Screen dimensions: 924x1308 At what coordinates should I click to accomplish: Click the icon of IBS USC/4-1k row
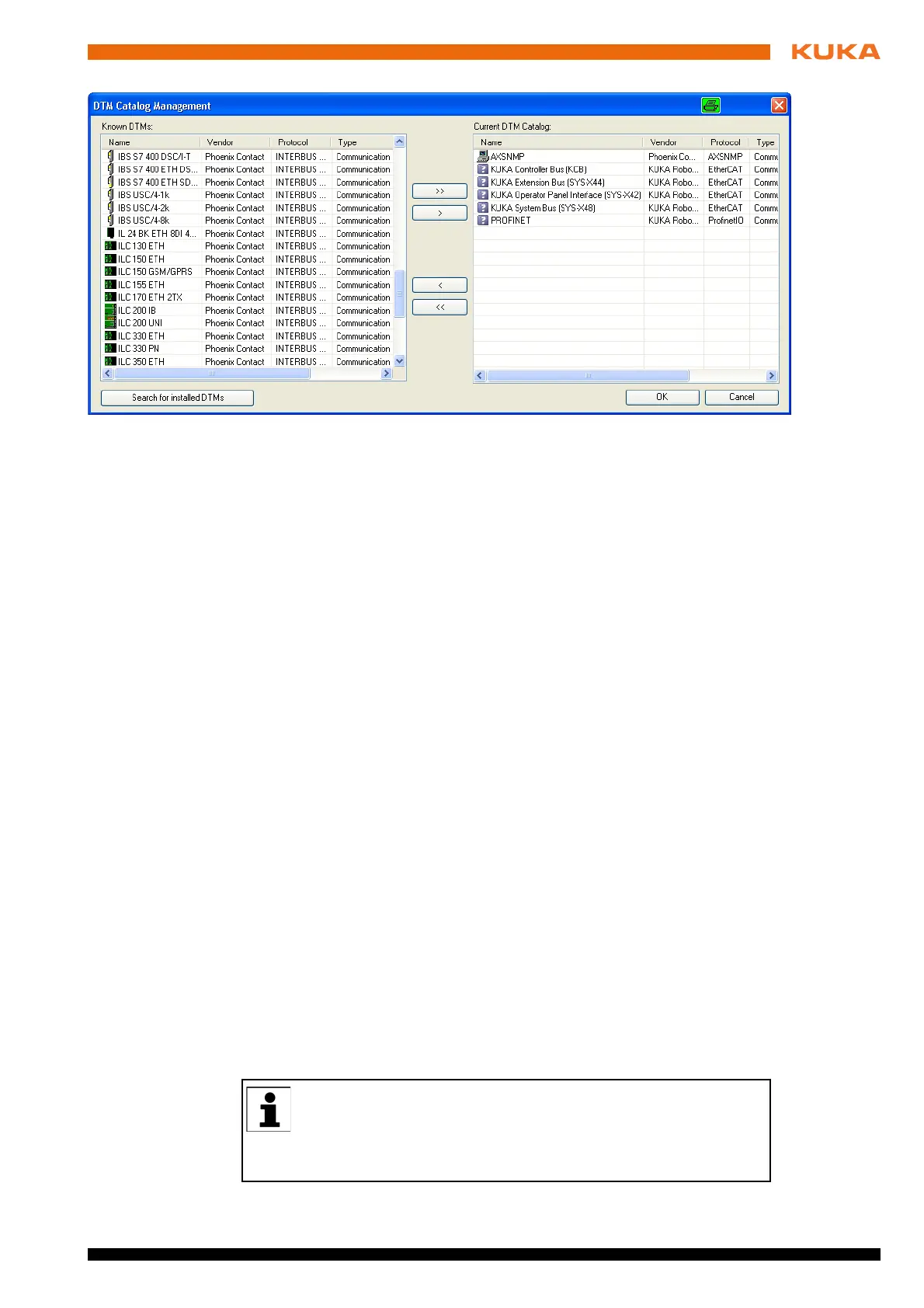[x=110, y=195]
